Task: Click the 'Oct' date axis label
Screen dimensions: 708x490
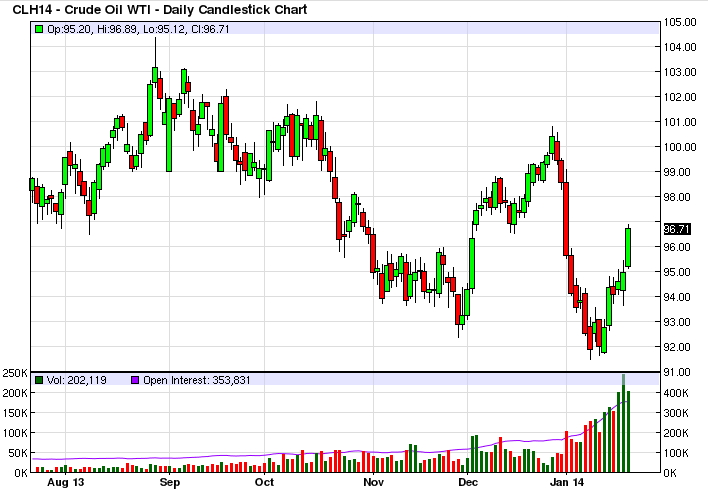Action: tap(264, 482)
